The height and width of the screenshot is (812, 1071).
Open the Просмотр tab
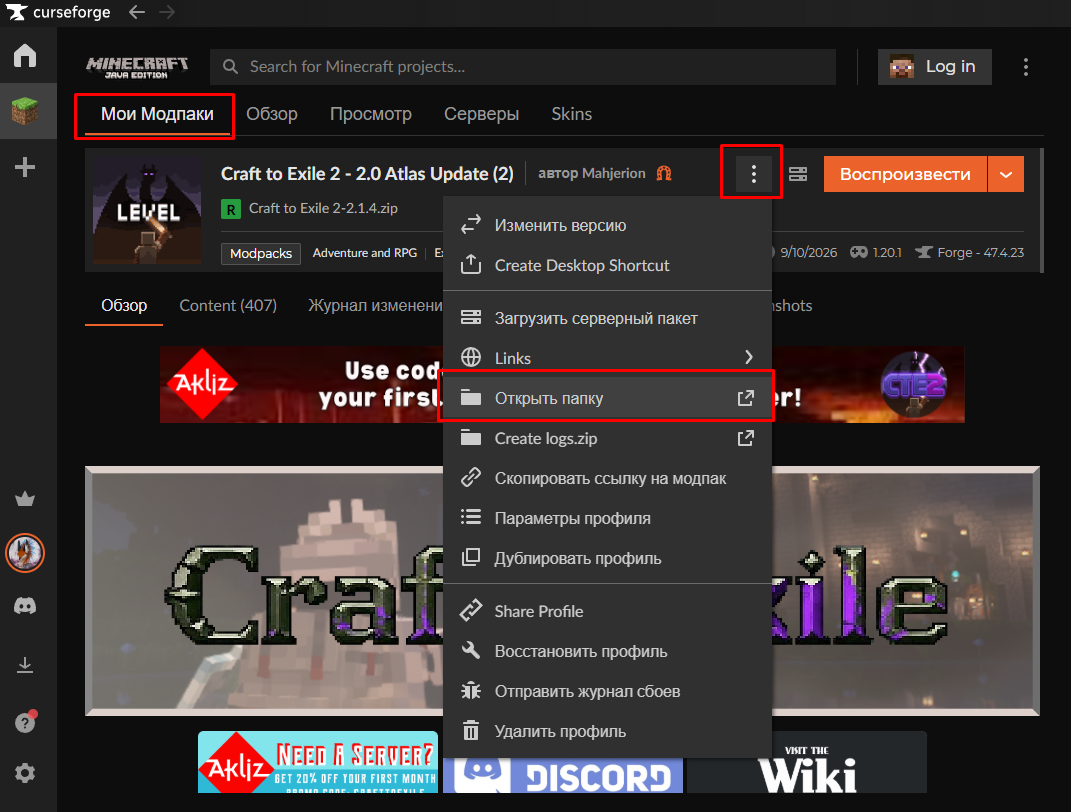coord(371,114)
